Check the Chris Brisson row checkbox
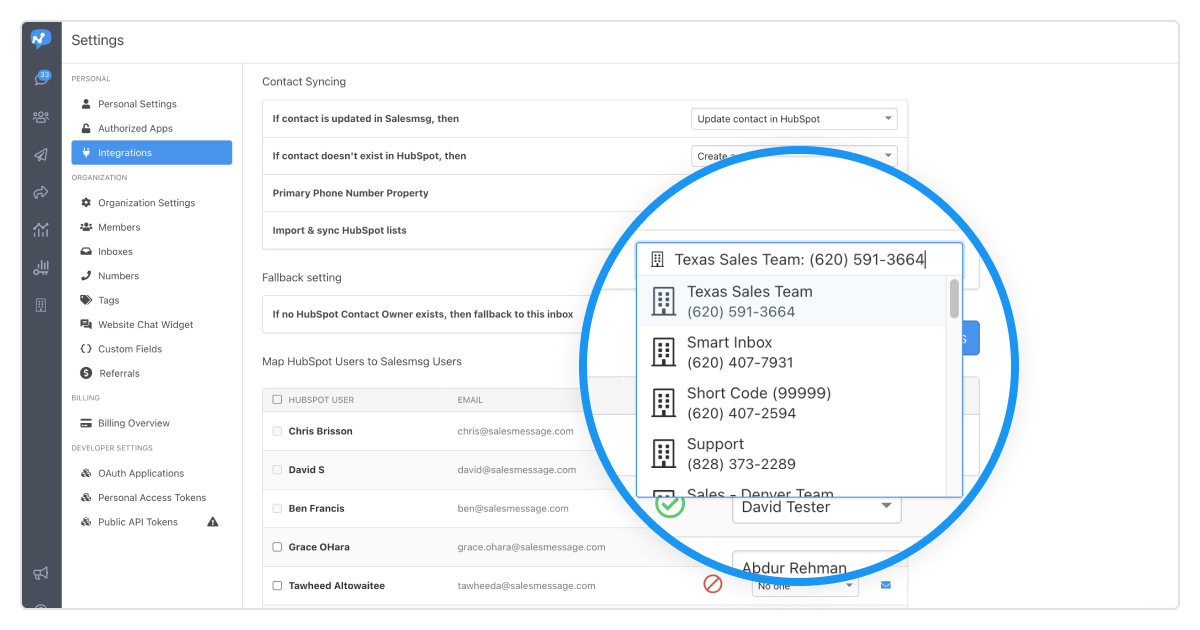1200x630 pixels. (277, 431)
